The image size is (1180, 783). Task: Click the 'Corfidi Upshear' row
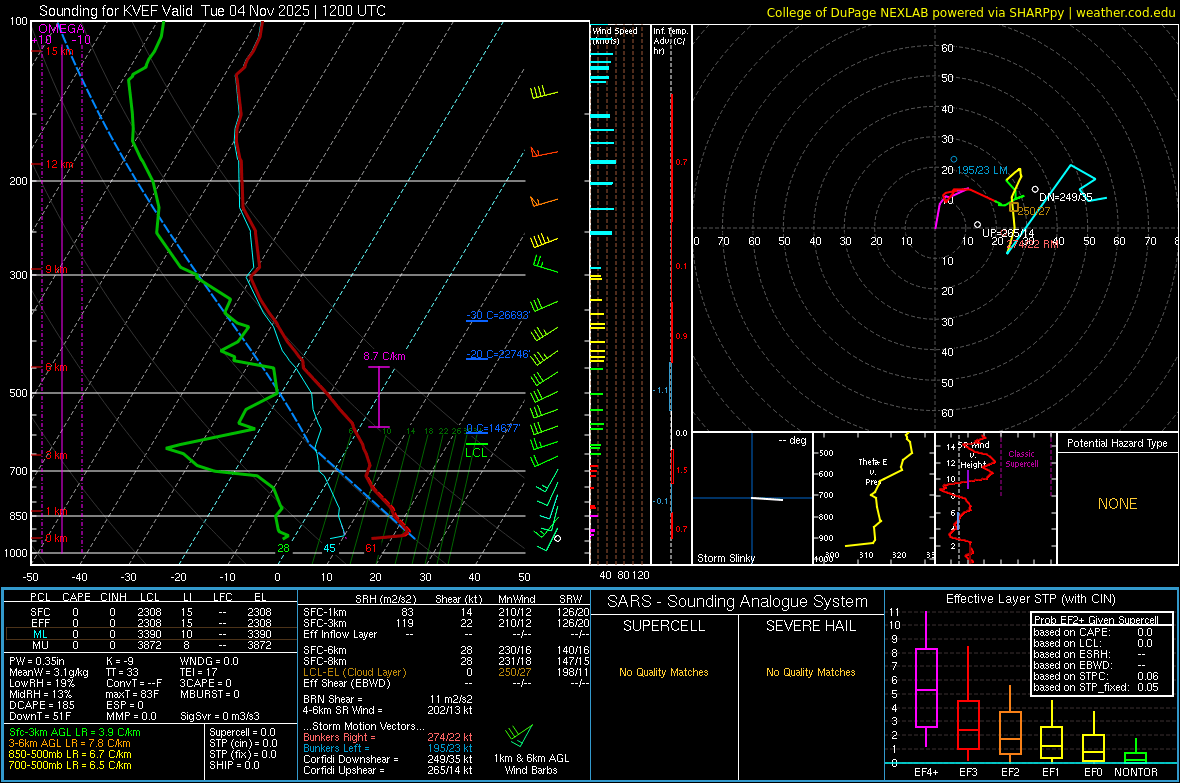[388, 770]
